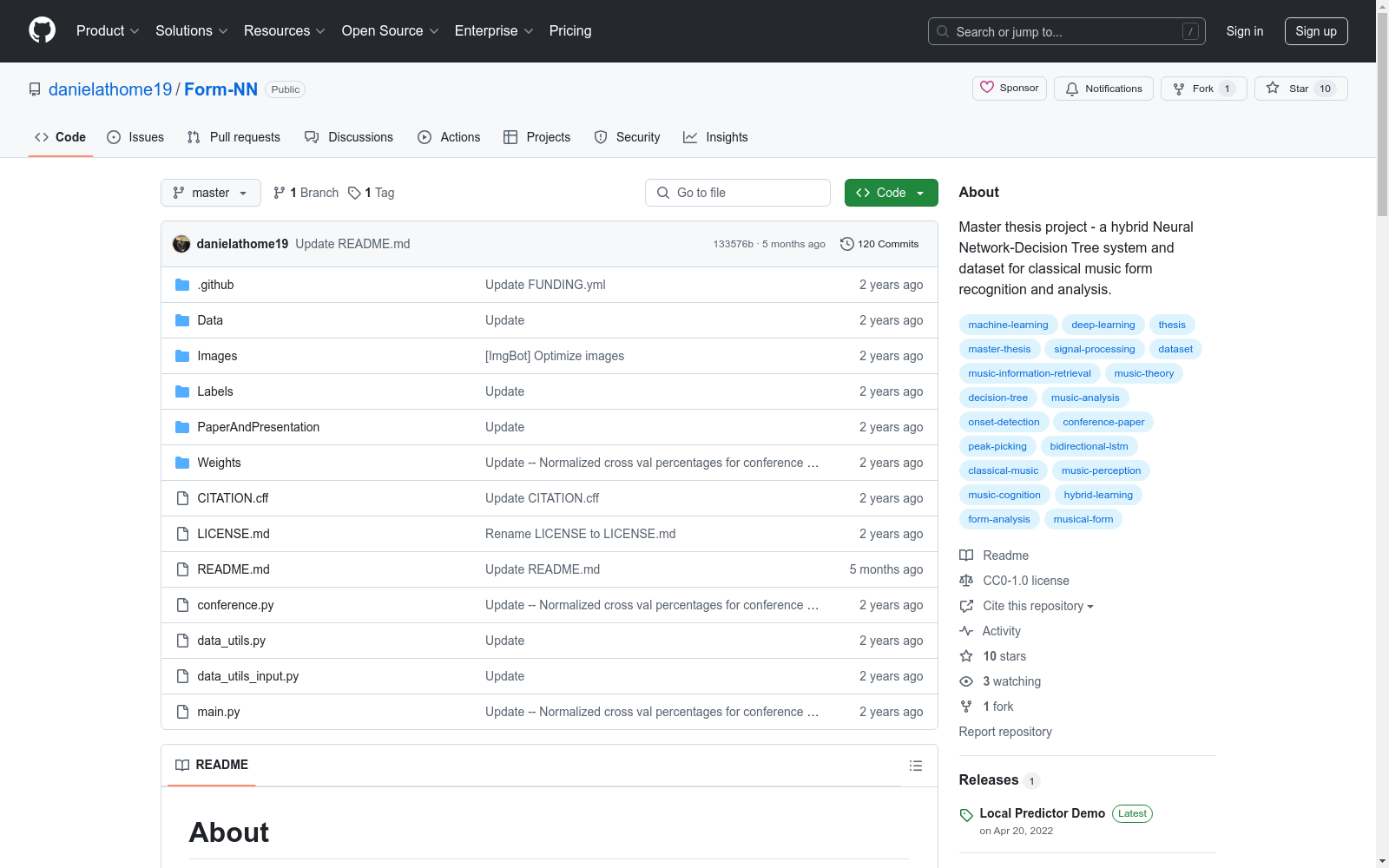
Task: Expand the Solutions menu
Action: click(192, 30)
